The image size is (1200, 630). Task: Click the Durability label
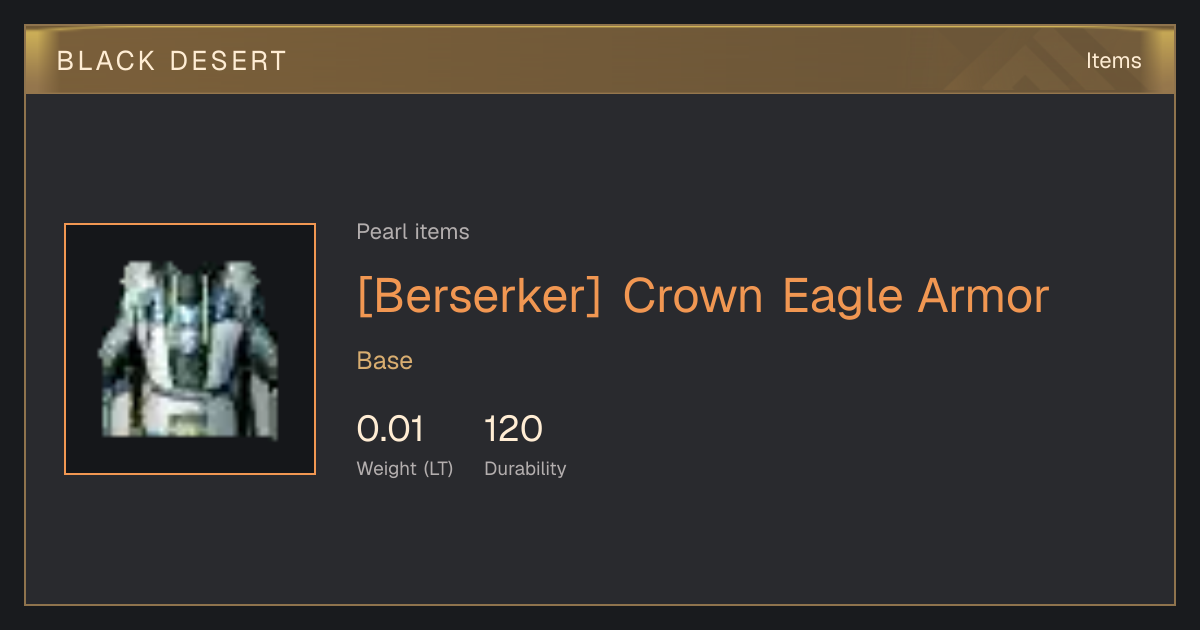(525, 469)
